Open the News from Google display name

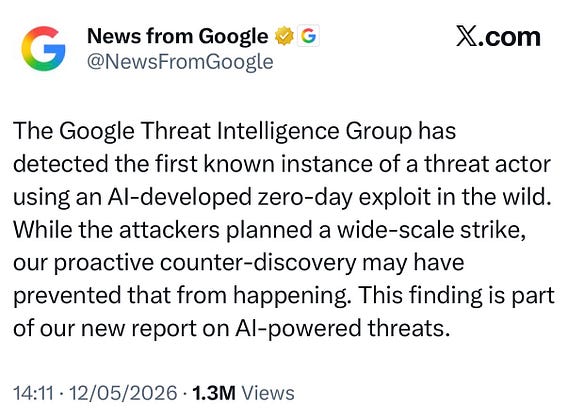tap(178, 37)
